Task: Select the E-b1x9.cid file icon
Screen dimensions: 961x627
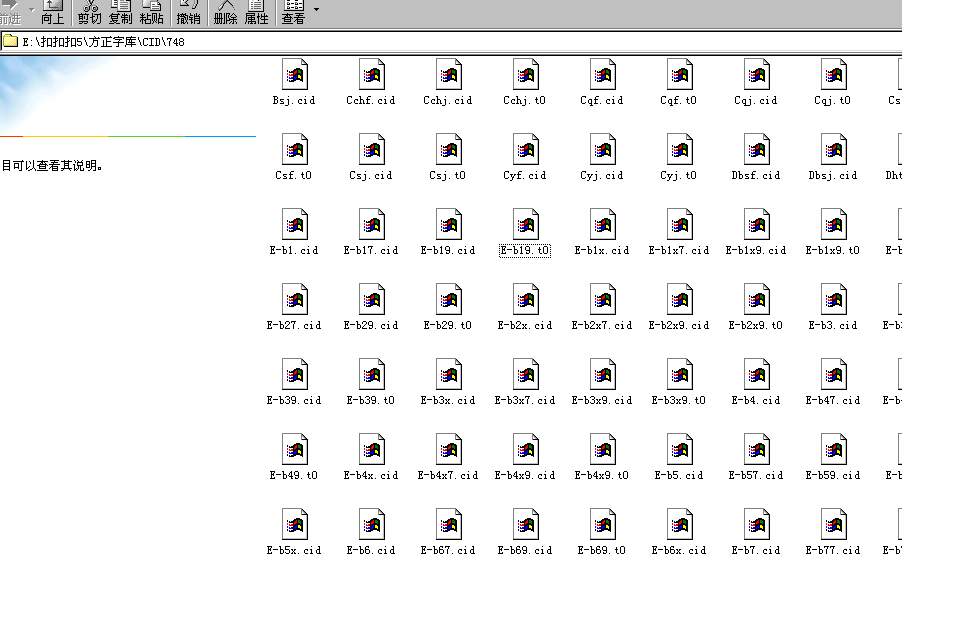Action: tap(757, 224)
